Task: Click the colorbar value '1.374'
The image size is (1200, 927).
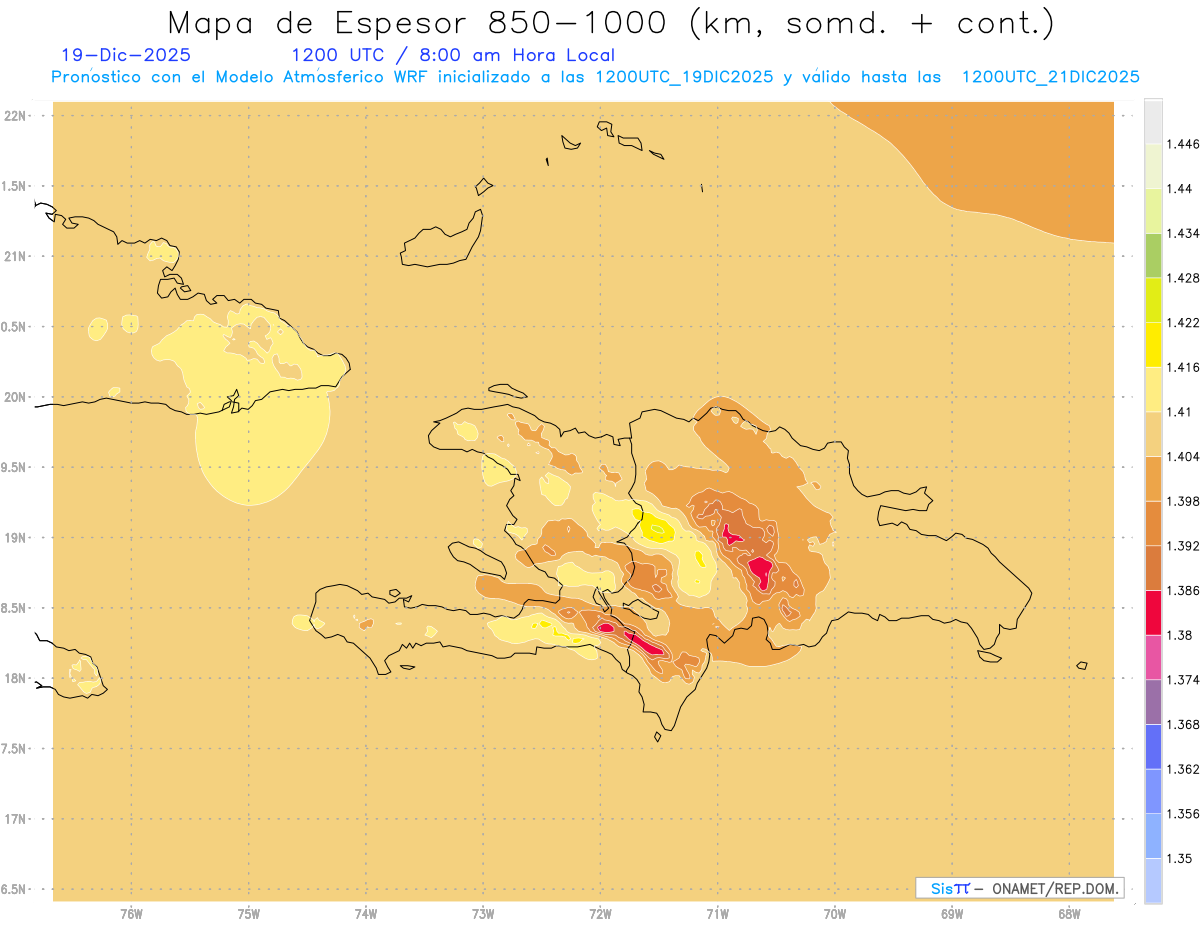Action: [1182, 680]
